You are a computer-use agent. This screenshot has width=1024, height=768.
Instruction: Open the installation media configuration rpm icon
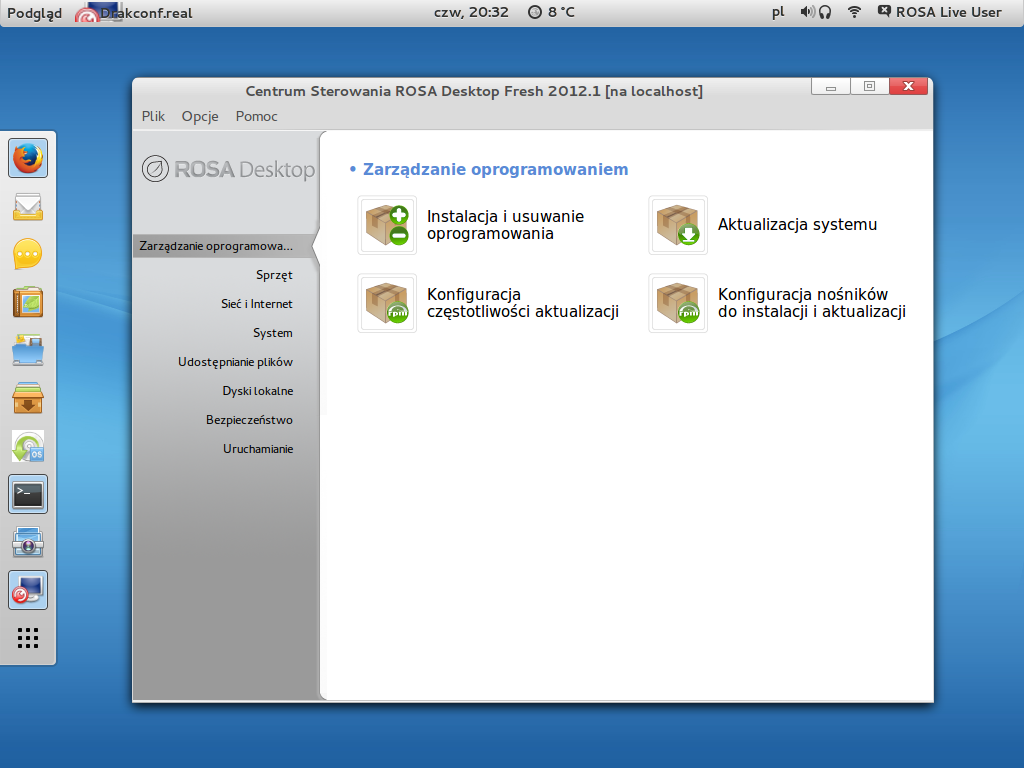678,303
